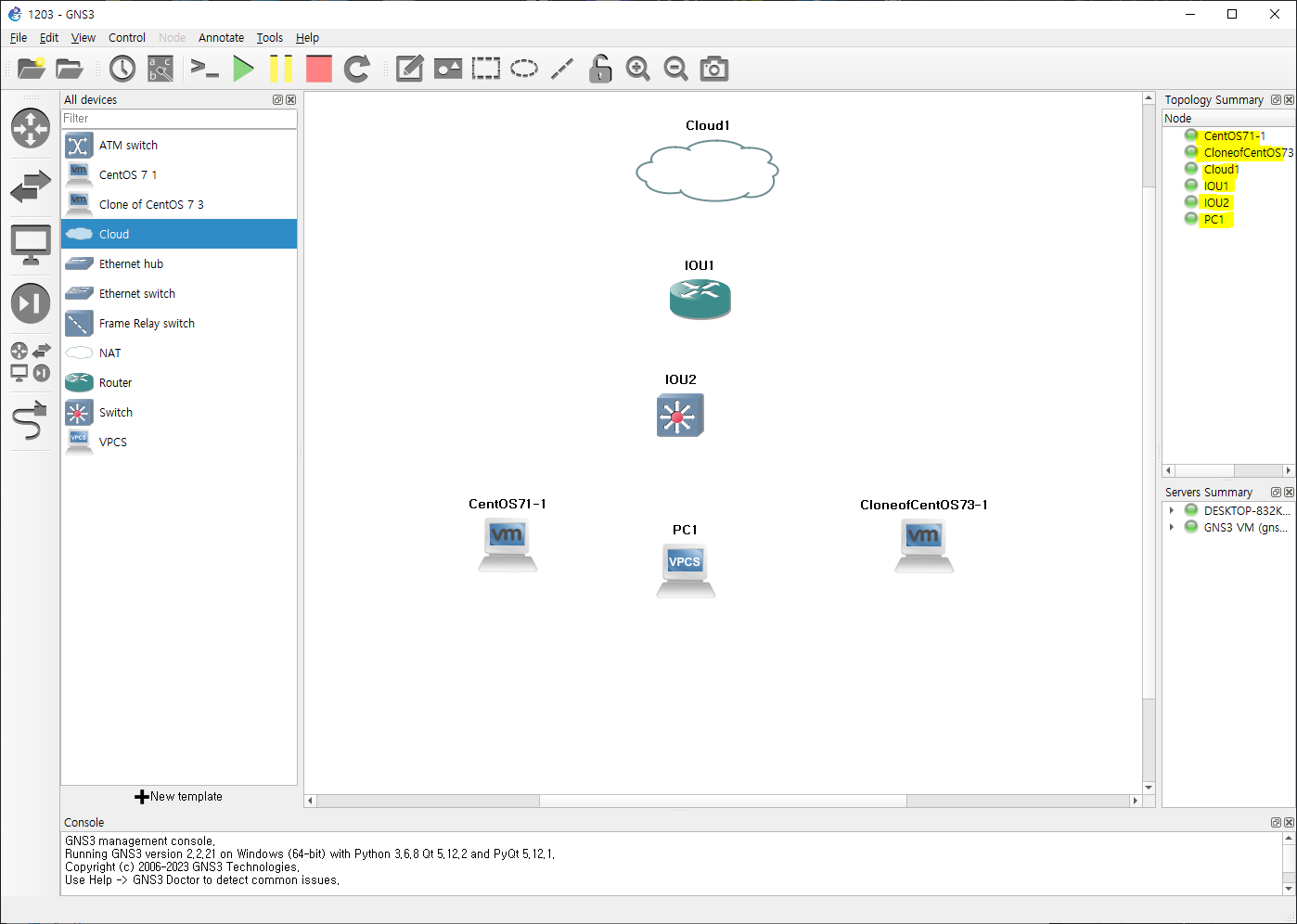Browse switches device category
Viewport: 1297px width, 924px height.
[x=31, y=186]
